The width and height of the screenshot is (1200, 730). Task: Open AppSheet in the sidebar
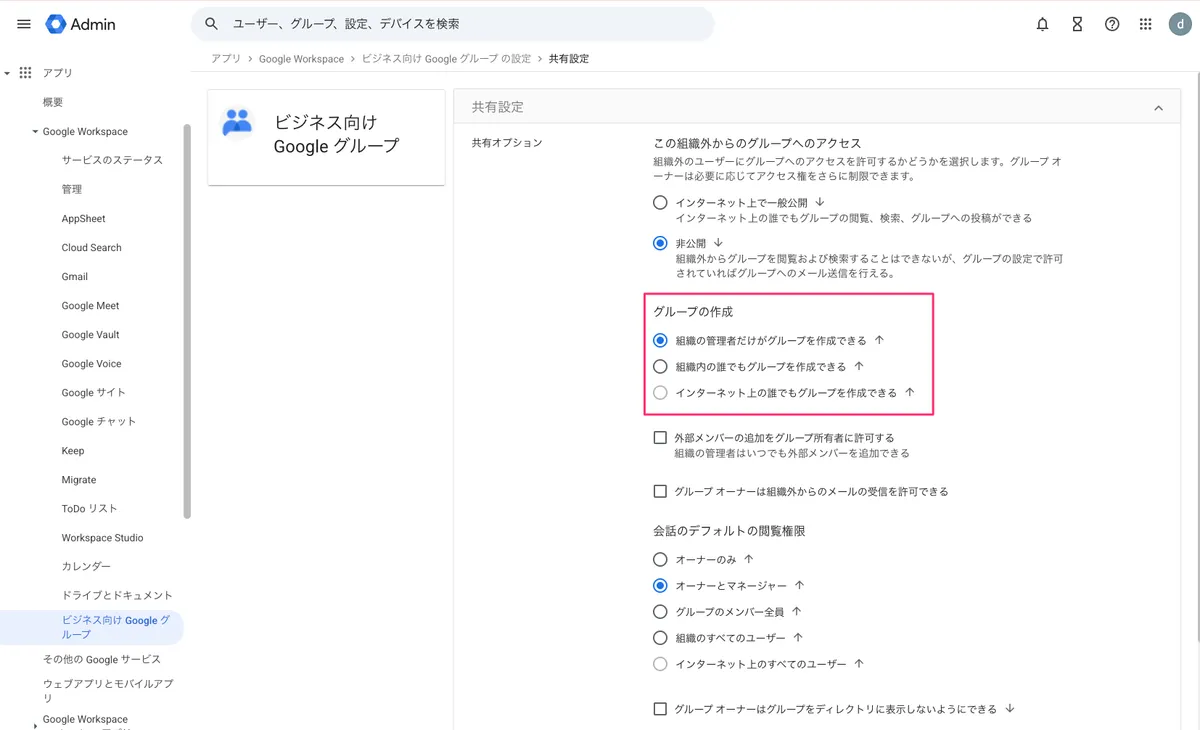tap(83, 218)
